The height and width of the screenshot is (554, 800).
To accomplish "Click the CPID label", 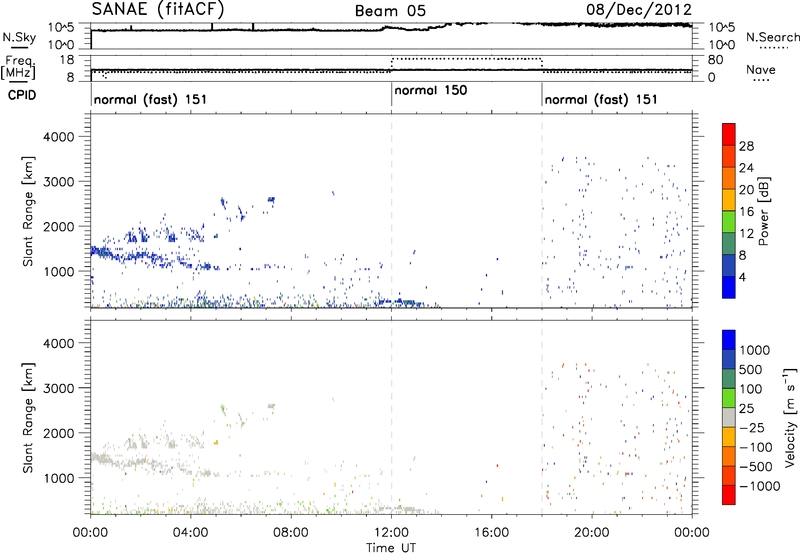I will click(22, 95).
